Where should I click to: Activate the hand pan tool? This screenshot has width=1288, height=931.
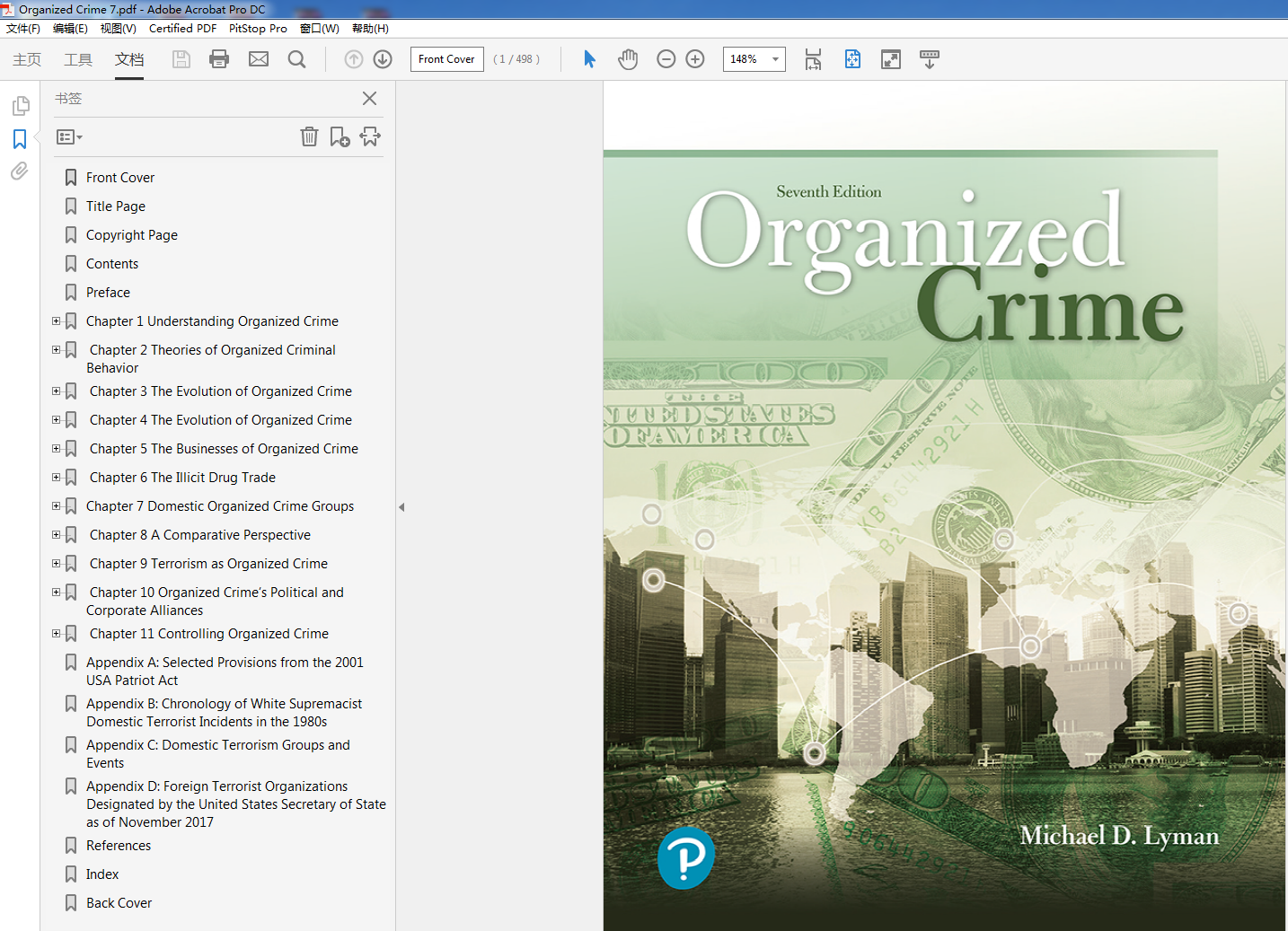click(628, 59)
